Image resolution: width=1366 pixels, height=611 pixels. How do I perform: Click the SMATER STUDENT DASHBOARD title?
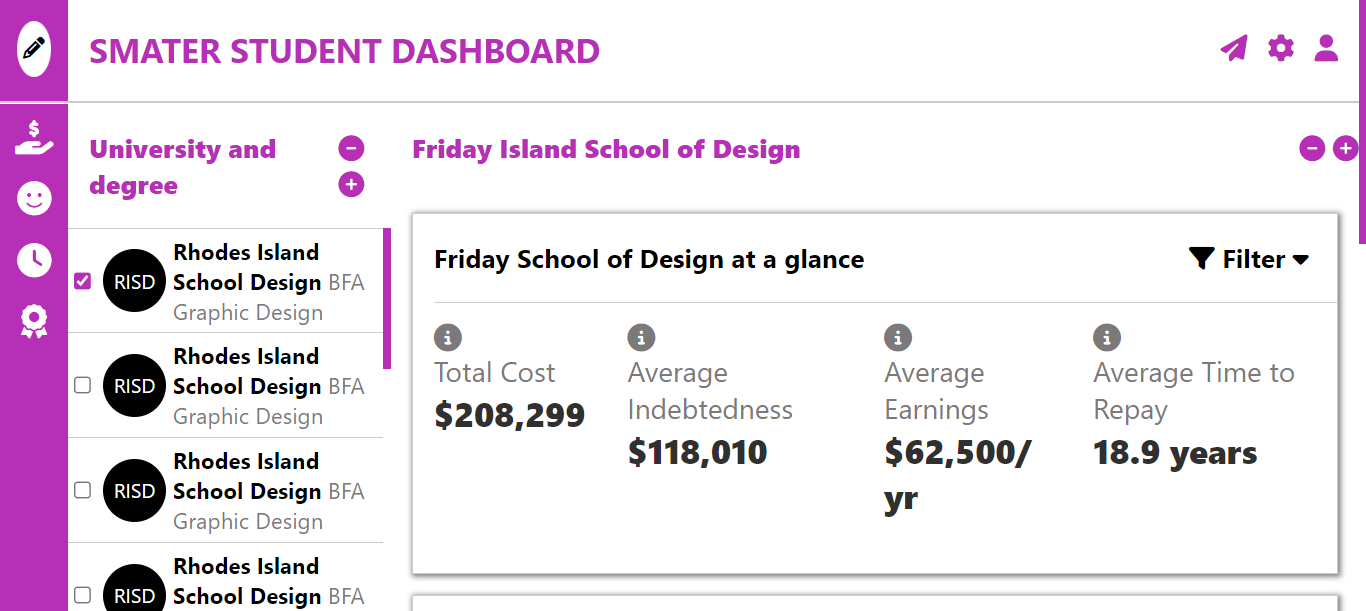344,51
